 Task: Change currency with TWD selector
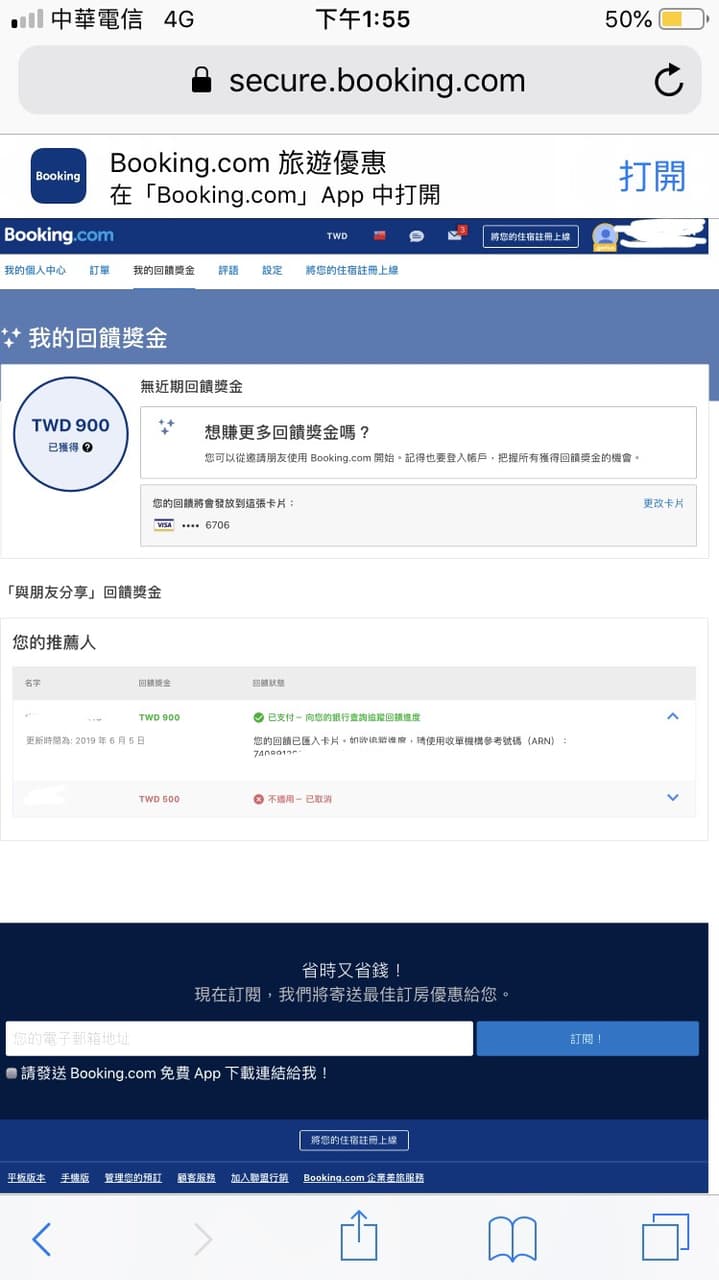337,237
